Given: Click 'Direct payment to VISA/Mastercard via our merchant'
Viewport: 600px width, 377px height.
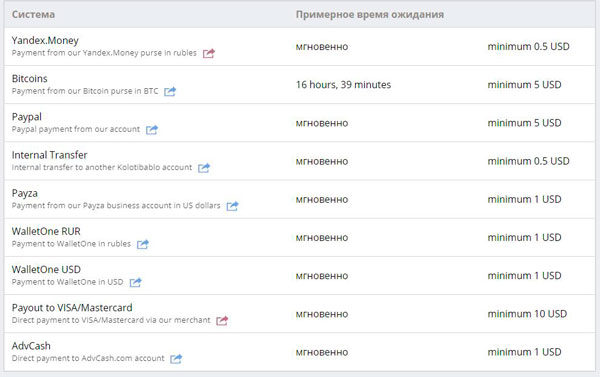Looking at the screenshot, I should pyautogui.click(x=111, y=320).
